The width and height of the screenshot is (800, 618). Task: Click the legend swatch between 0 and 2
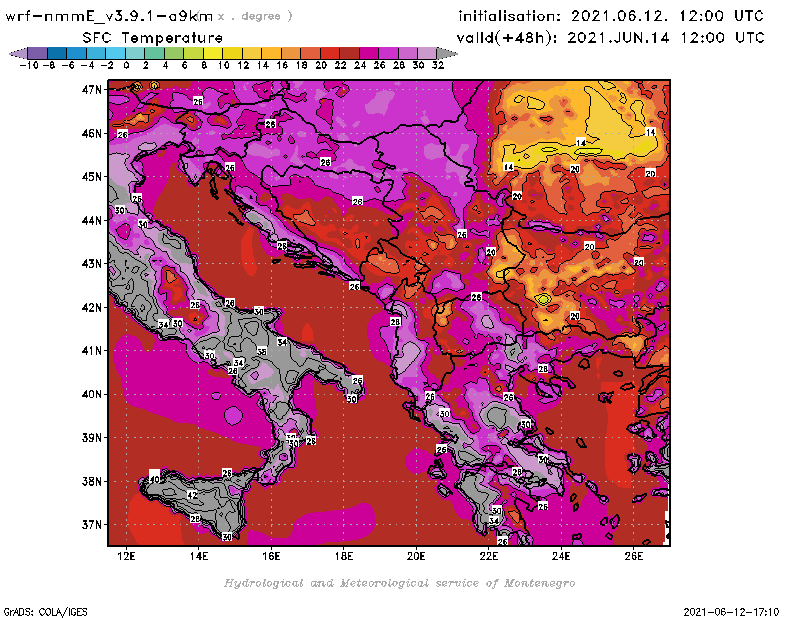[x=135, y=53]
